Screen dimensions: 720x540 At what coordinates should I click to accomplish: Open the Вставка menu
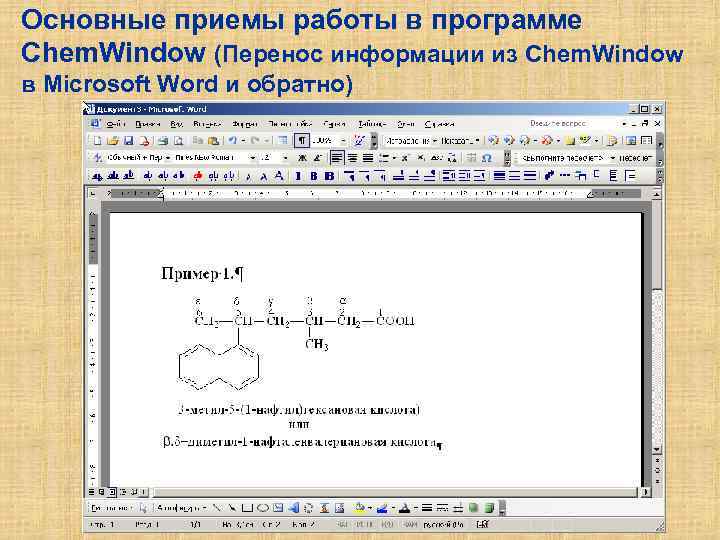tap(207, 124)
